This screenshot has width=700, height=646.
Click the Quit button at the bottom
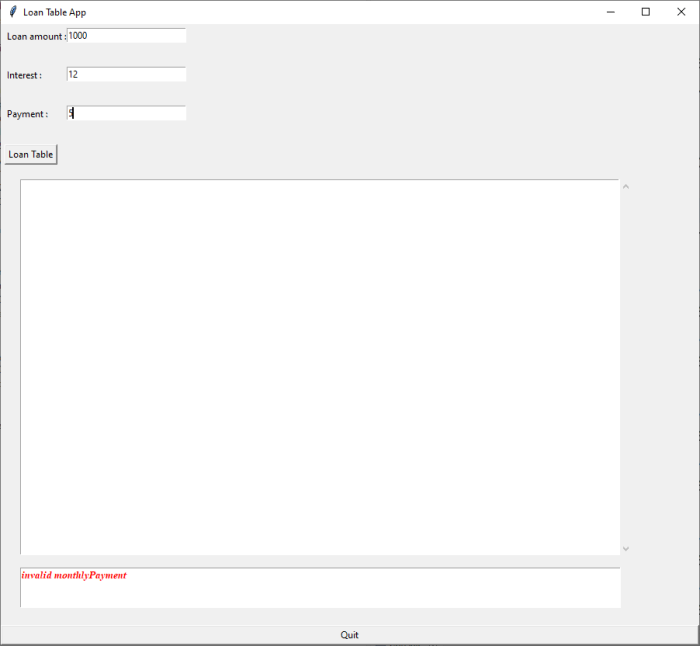click(x=349, y=635)
